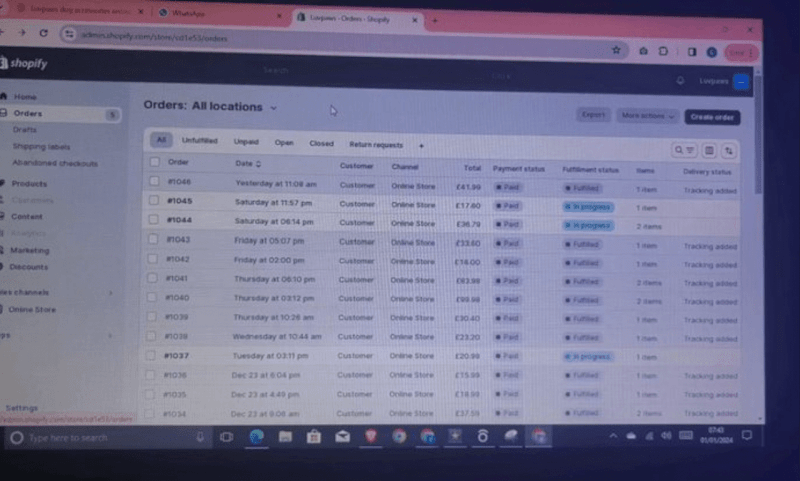The image size is (800, 481).
Task: Open Marketing in sidebar
Action: point(30,250)
